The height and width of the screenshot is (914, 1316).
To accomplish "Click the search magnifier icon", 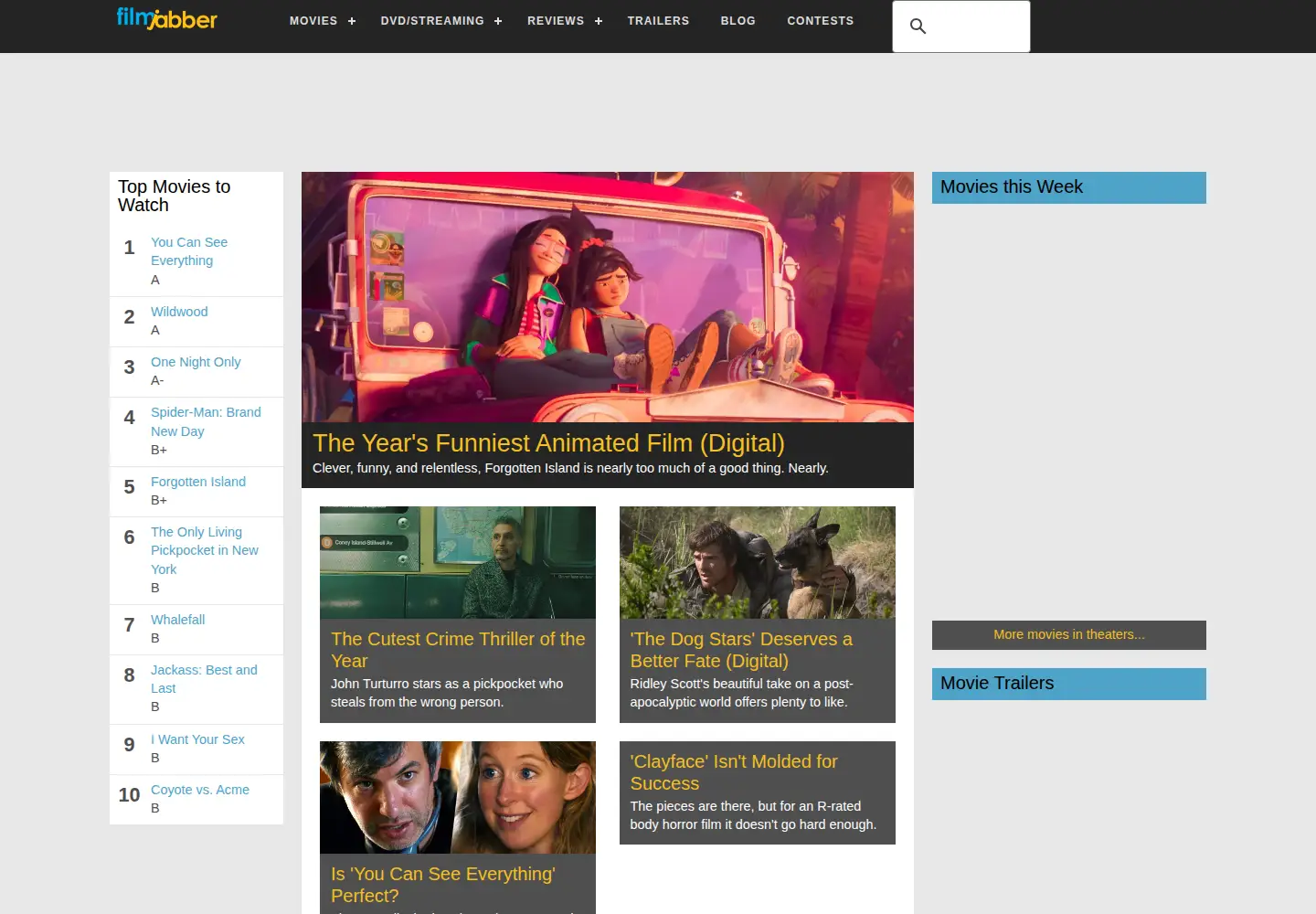I will pos(918,27).
